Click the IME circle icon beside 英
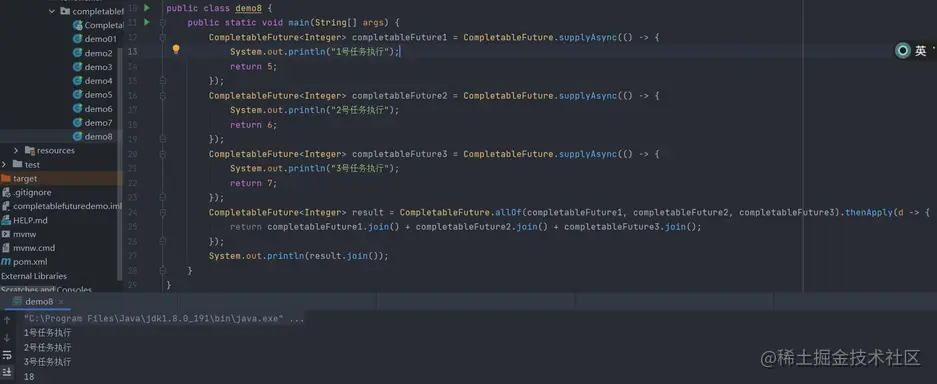Screen dimensions: 937x384 coord(902,51)
